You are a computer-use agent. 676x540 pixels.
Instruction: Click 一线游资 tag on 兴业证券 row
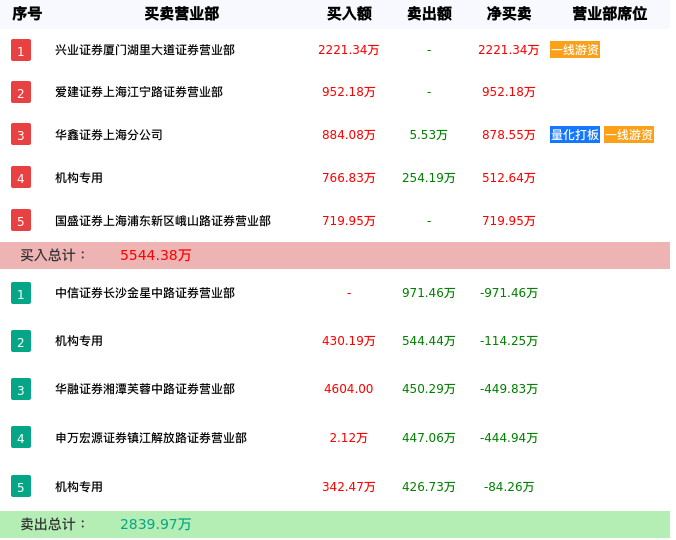(575, 50)
